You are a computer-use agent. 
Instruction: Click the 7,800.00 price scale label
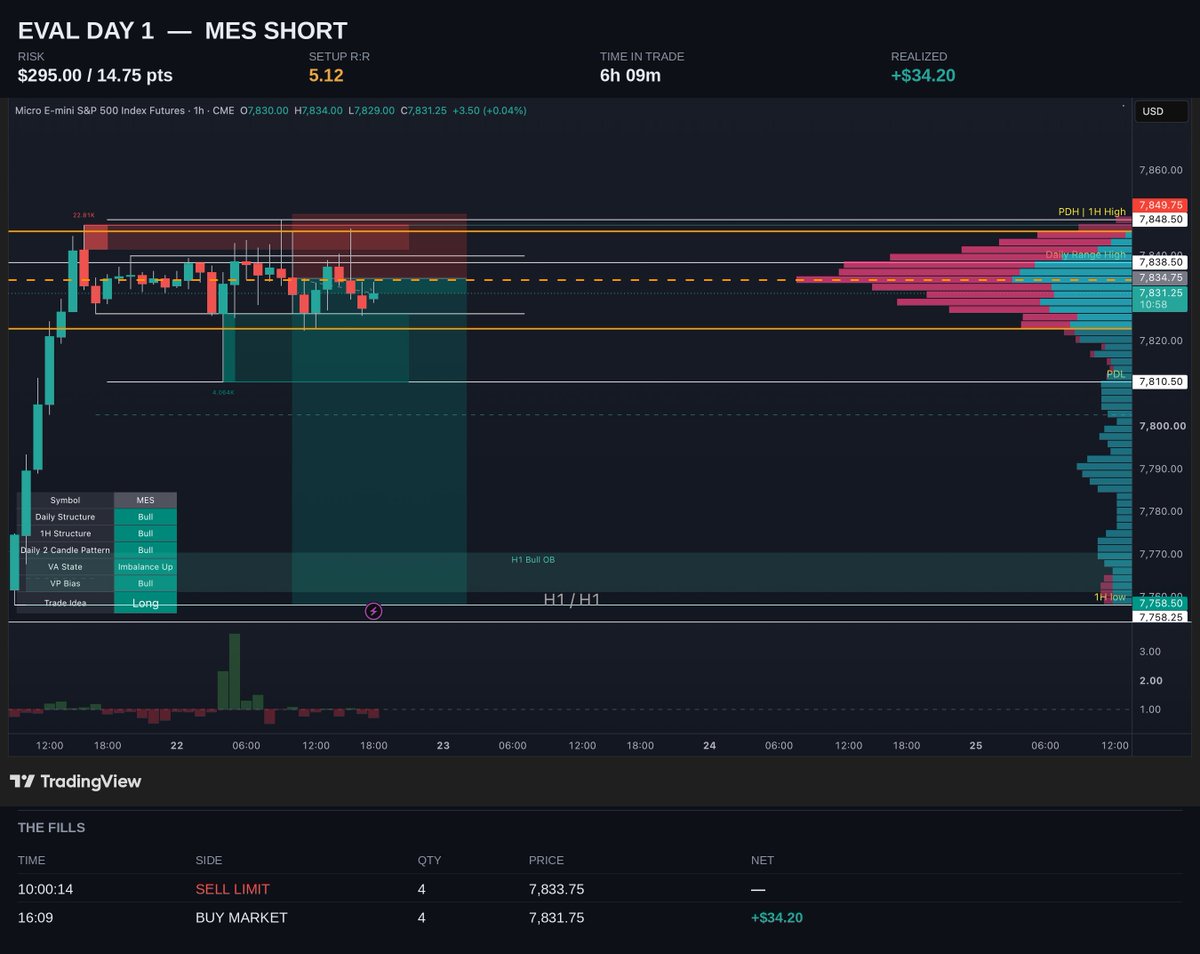coord(1161,426)
